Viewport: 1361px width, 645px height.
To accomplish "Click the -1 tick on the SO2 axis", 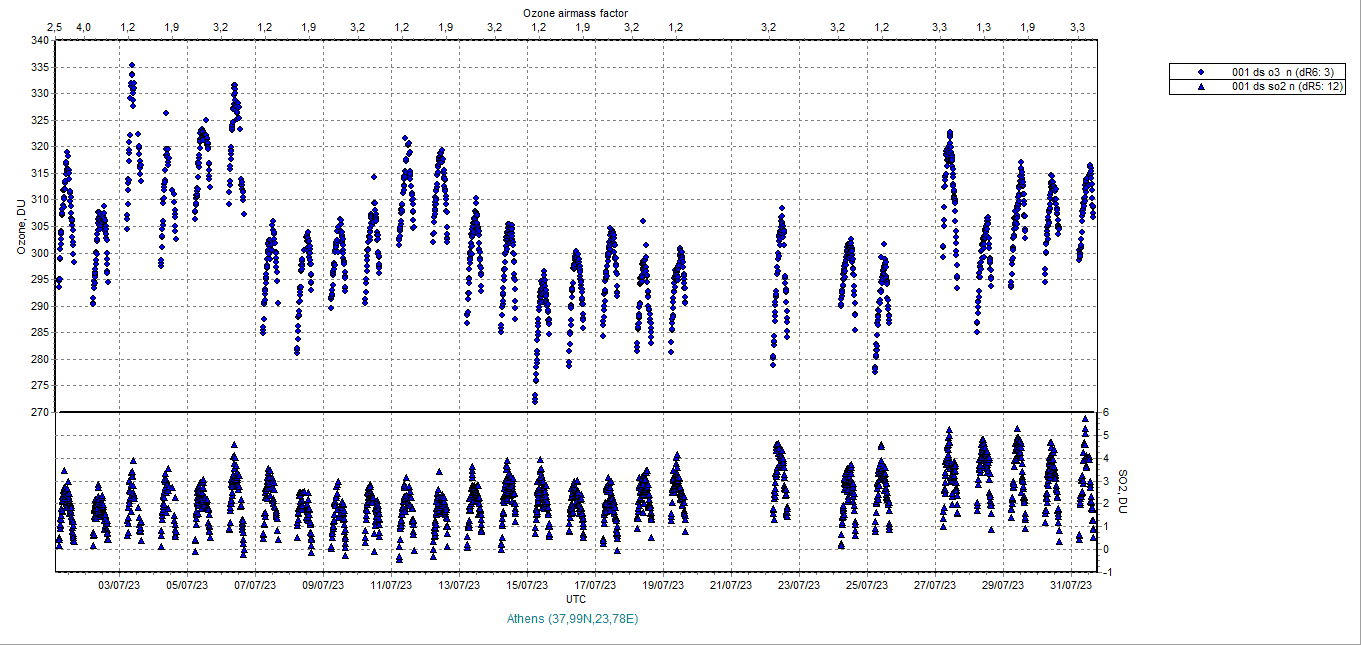I will 1106,572.
